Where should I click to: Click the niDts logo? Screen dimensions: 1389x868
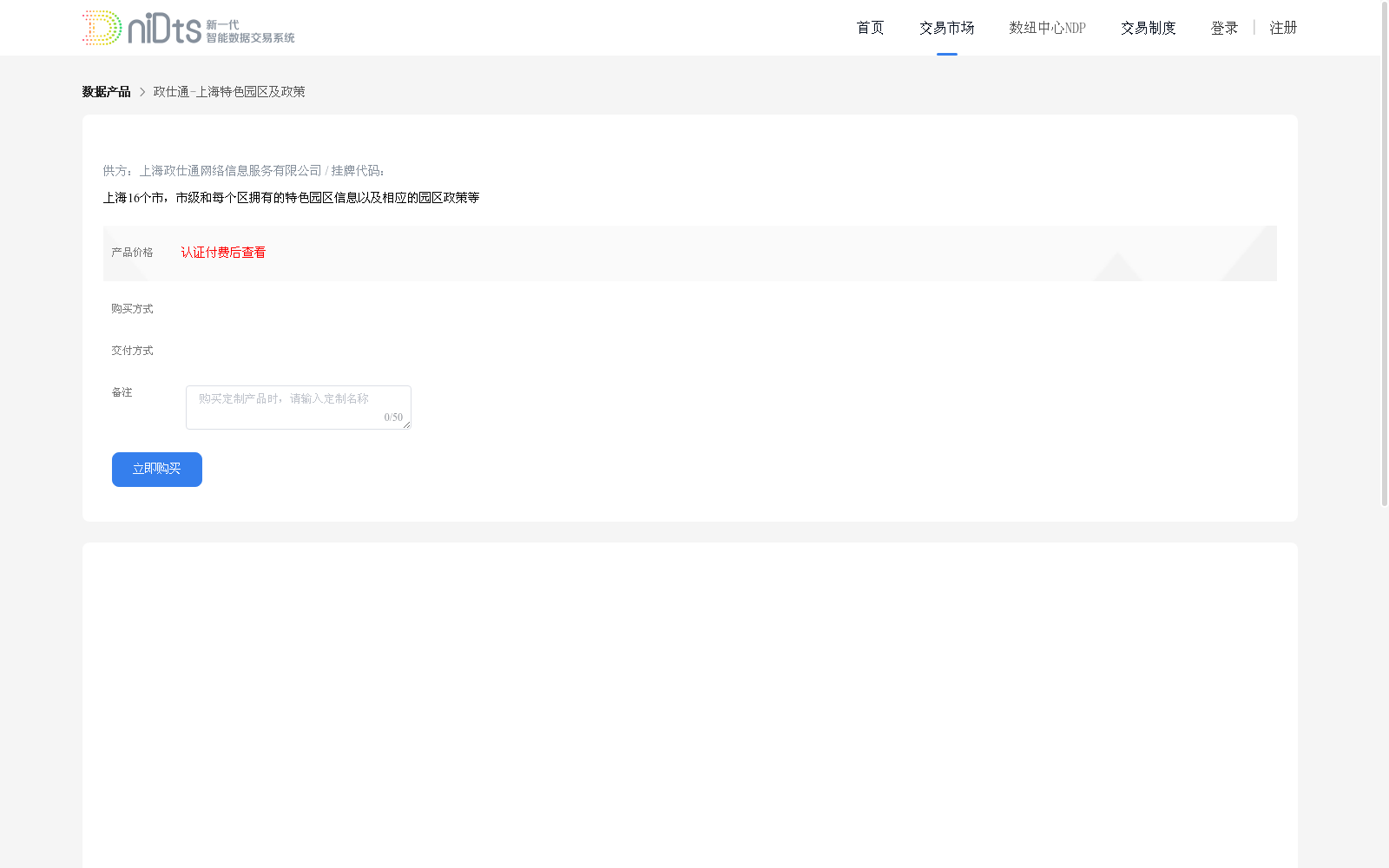click(x=188, y=28)
